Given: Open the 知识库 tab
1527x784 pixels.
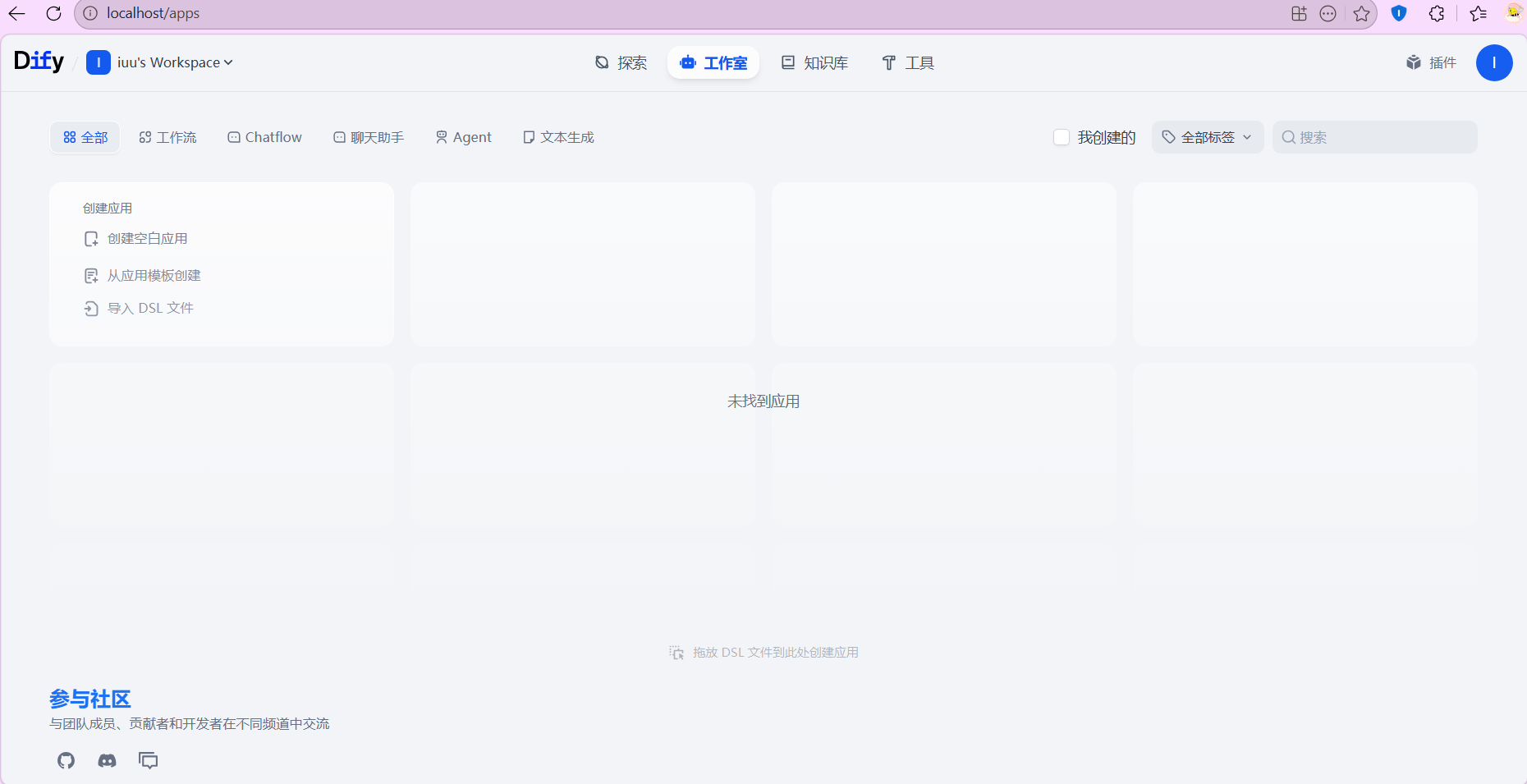Looking at the screenshot, I should click(814, 62).
